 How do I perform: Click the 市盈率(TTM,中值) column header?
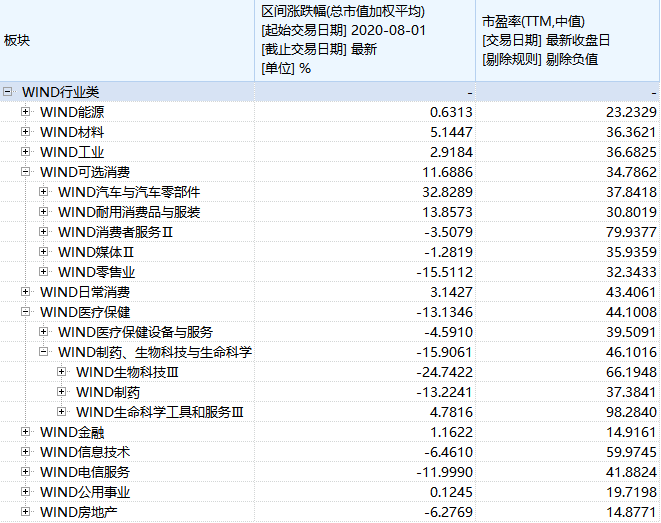click(567, 40)
